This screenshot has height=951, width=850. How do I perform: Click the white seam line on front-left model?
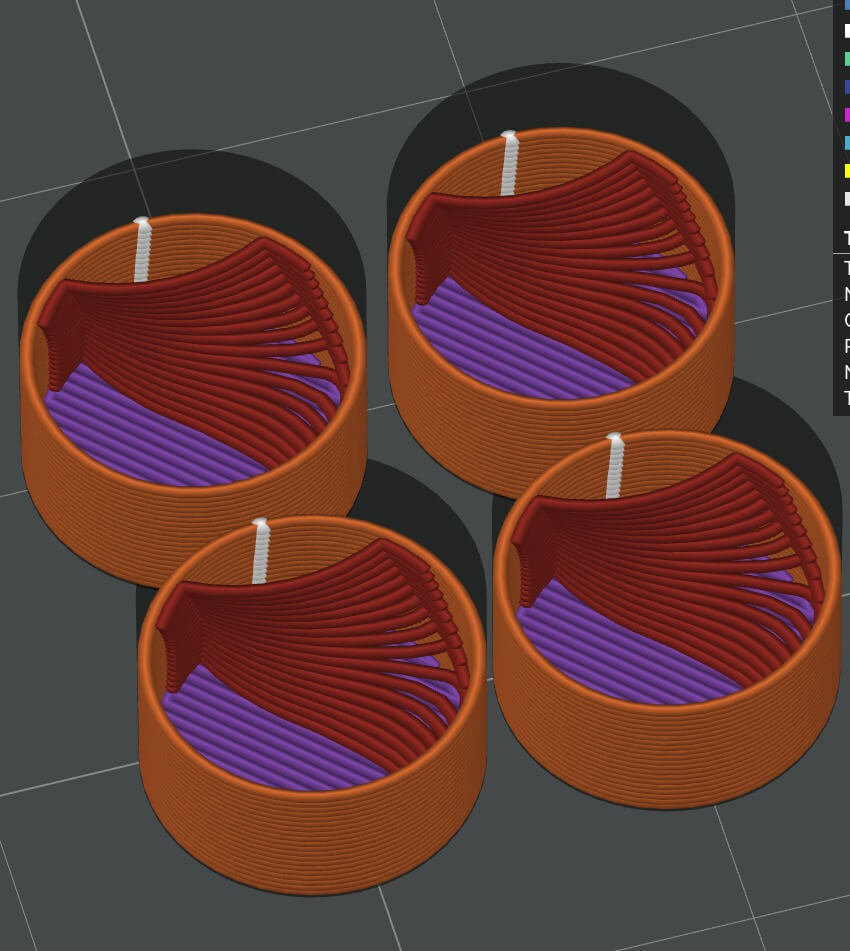[261, 551]
